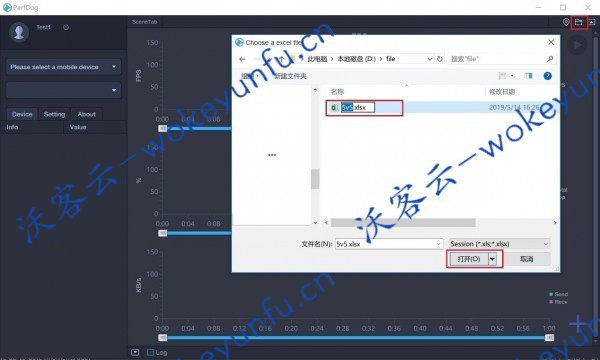Click the 5v5.xlsx rename text box
The image size is (600, 360).
[x=358, y=108]
